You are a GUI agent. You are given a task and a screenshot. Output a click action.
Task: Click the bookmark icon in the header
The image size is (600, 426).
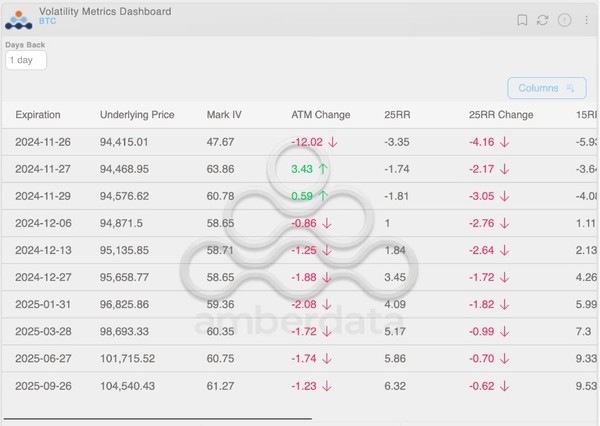click(522, 20)
